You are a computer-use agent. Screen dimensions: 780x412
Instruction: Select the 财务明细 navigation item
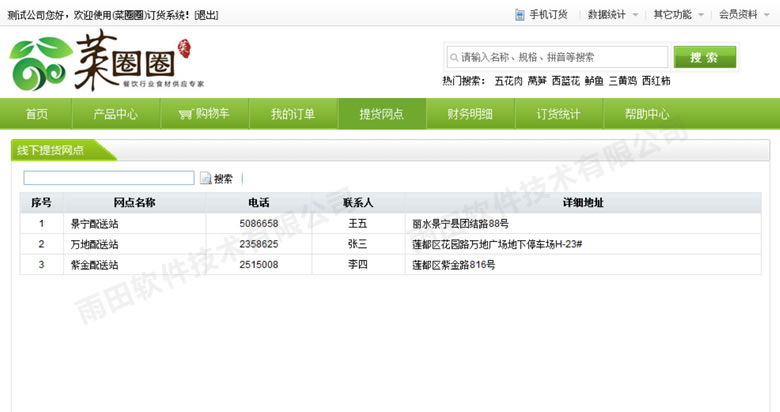click(x=470, y=114)
